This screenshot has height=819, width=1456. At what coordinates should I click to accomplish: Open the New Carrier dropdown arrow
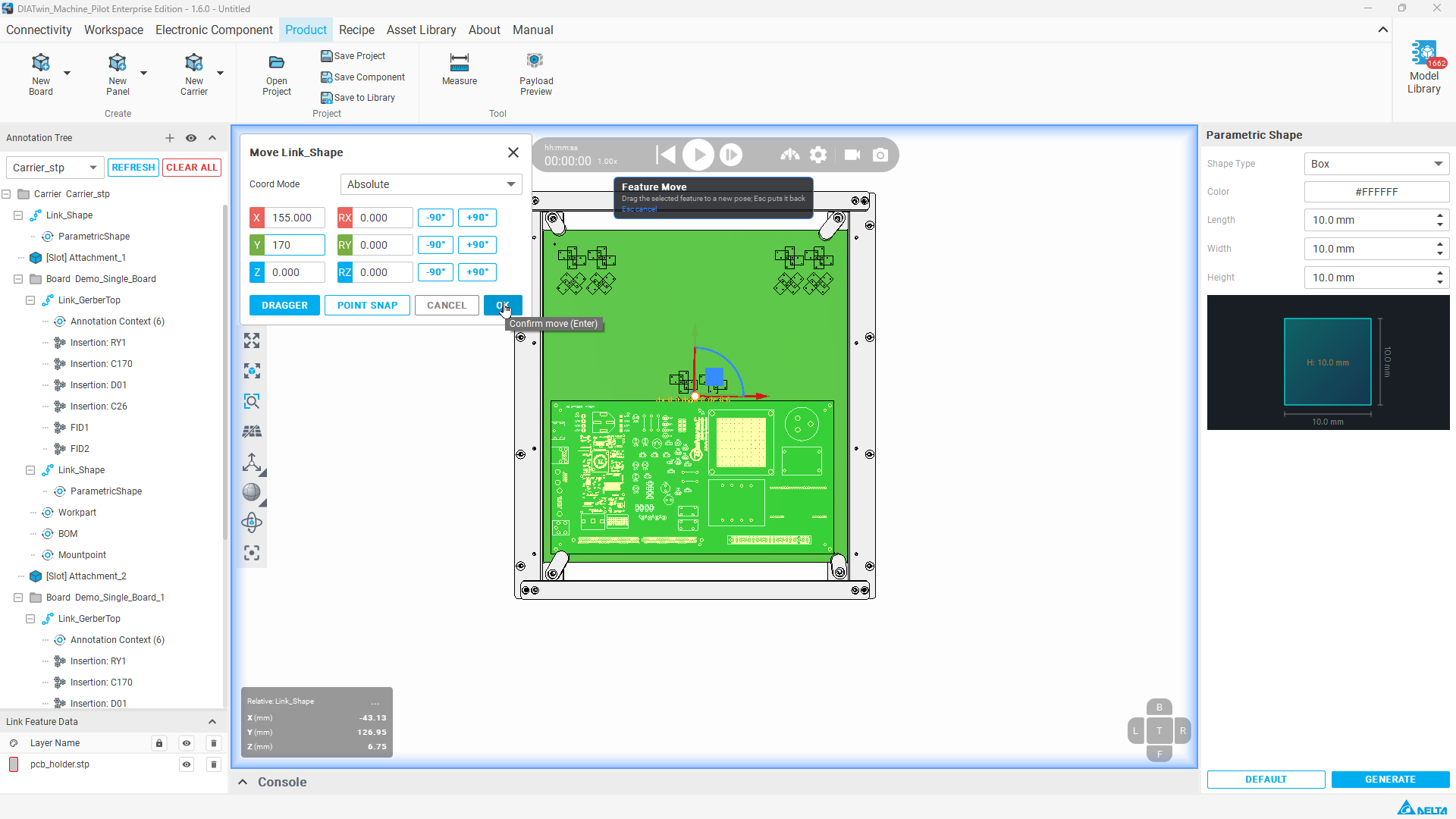point(220,73)
